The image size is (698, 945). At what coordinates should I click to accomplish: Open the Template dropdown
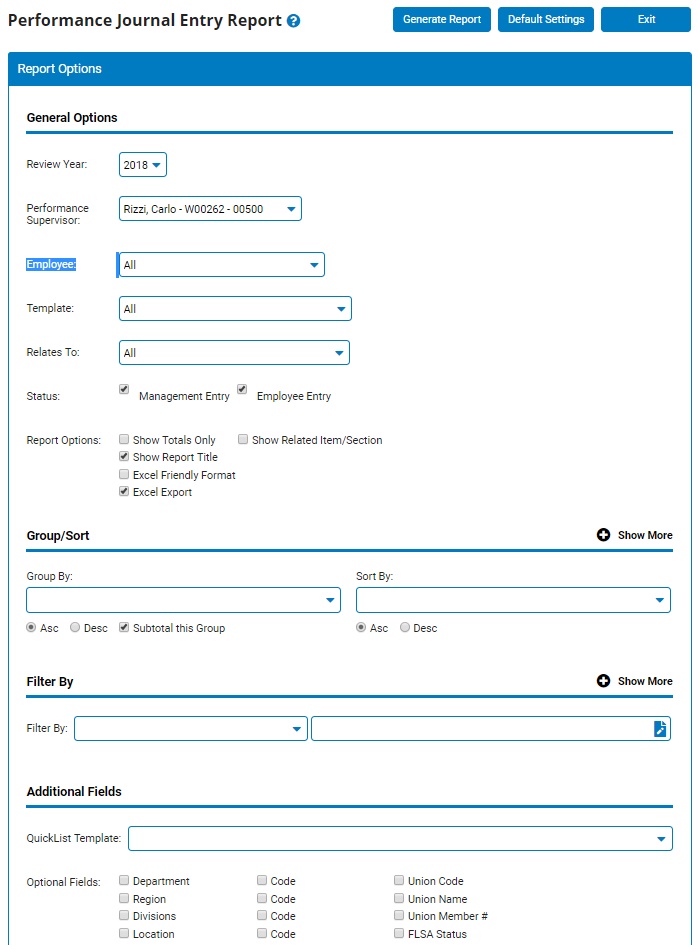(x=235, y=309)
